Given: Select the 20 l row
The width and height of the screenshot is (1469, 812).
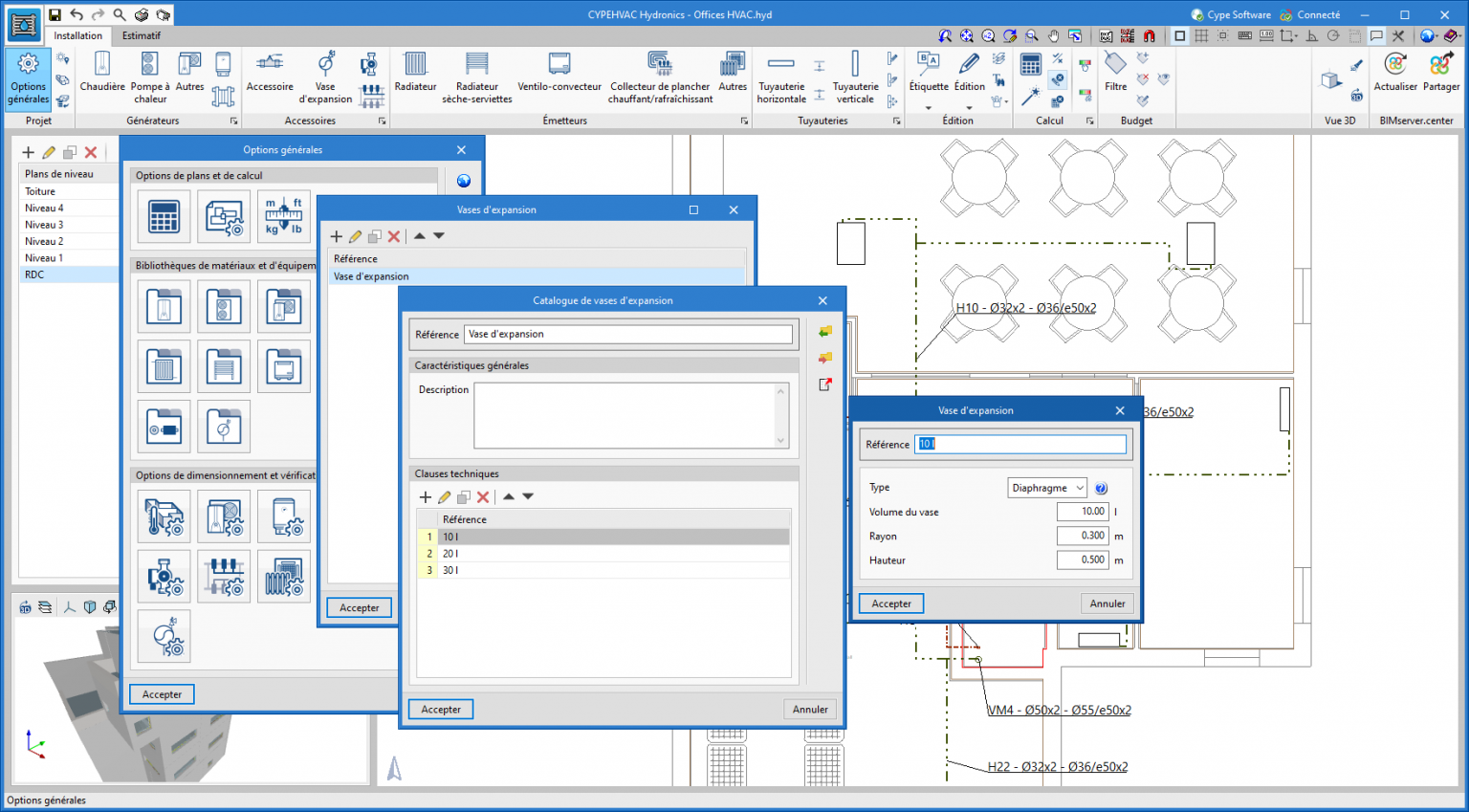Looking at the screenshot, I should 603,554.
